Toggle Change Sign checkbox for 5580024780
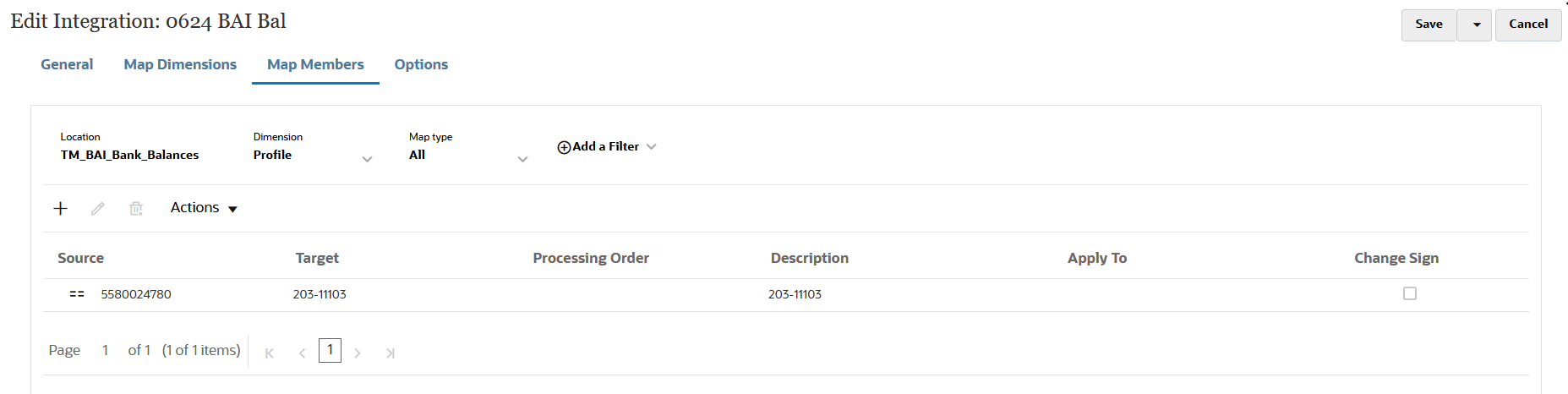The height and width of the screenshot is (394, 1568). pos(1409,293)
